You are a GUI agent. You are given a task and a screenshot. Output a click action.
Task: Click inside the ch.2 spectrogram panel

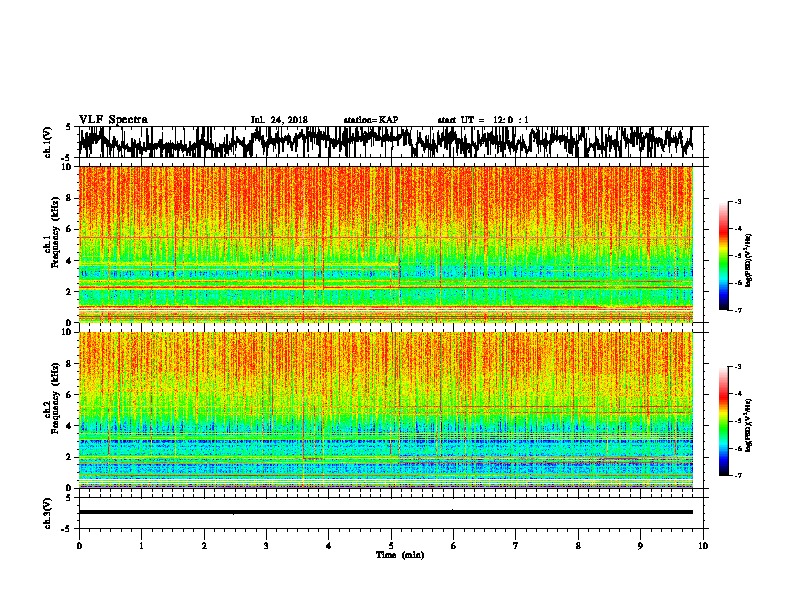click(386, 410)
